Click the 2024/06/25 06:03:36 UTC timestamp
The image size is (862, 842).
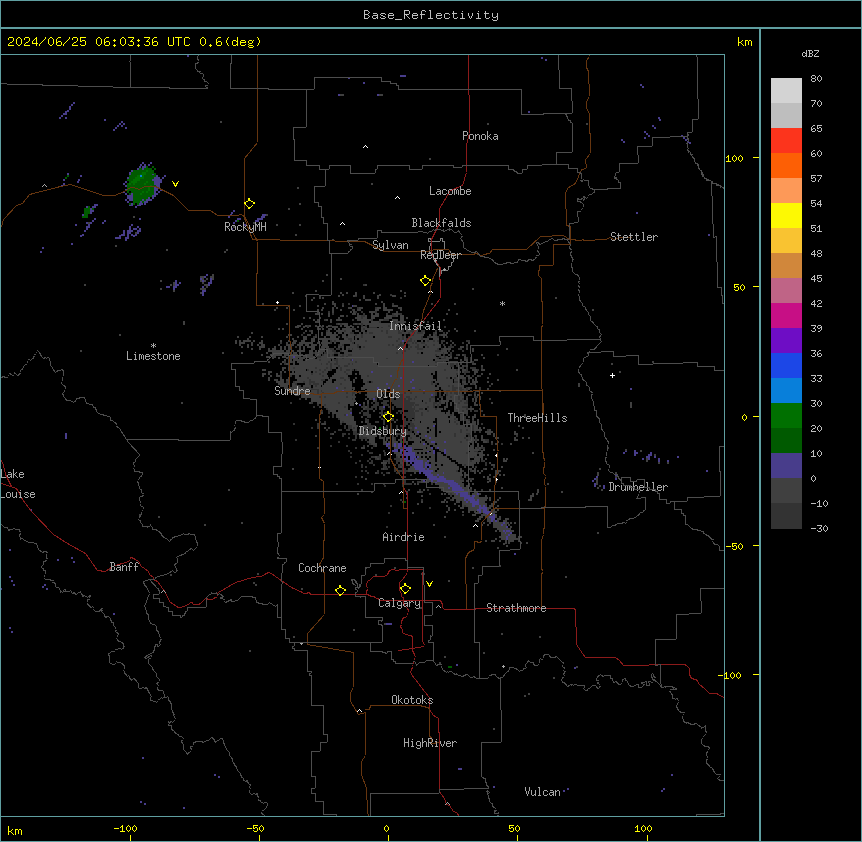(99, 42)
